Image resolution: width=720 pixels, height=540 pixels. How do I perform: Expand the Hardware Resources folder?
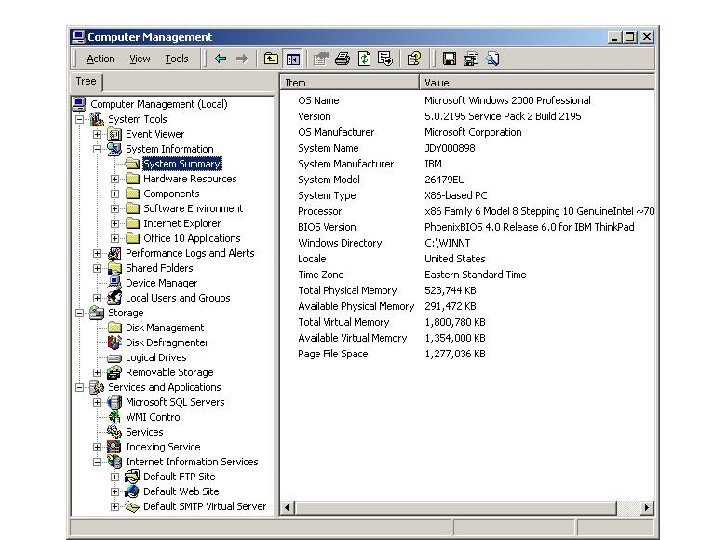coord(115,179)
